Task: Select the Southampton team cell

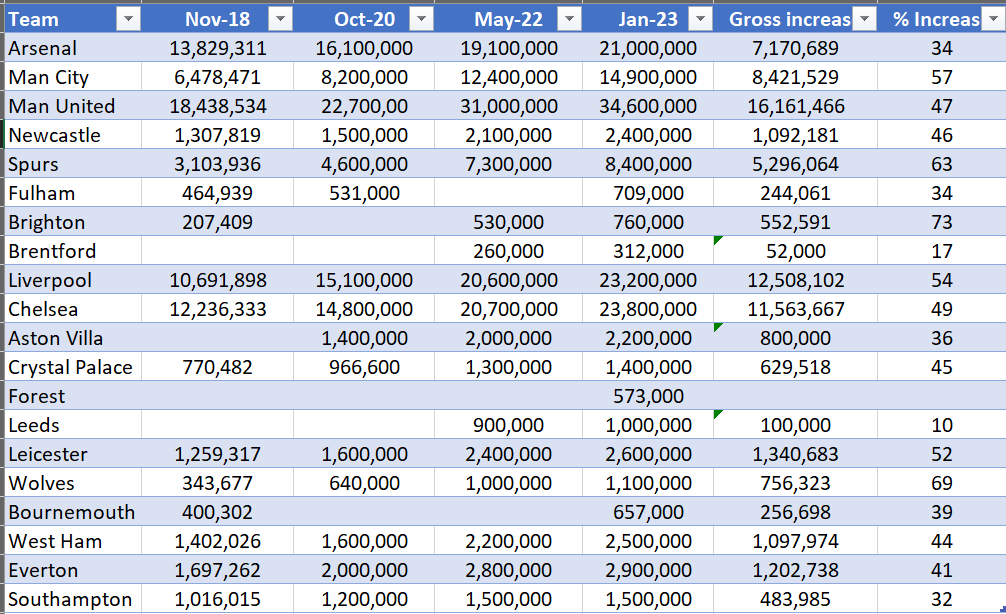Action: pos(73,599)
